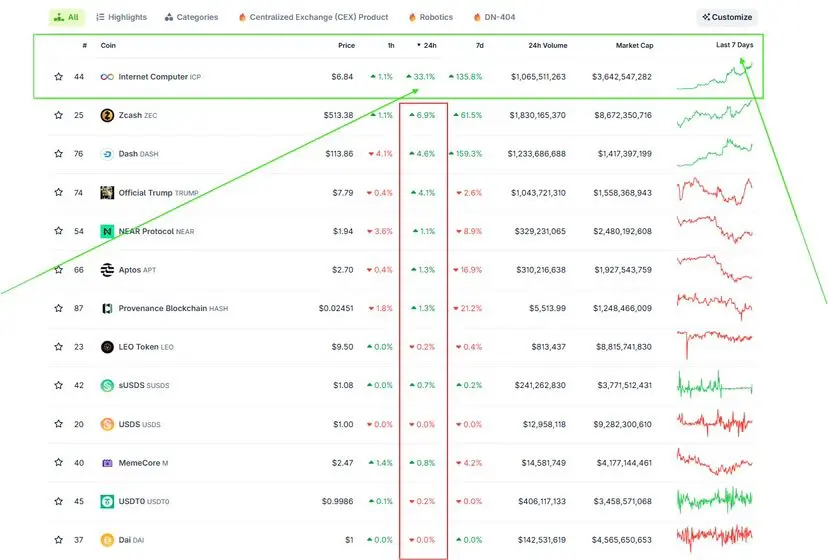
Task: Favorite Official Trump coin star
Action: click(59, 192)
